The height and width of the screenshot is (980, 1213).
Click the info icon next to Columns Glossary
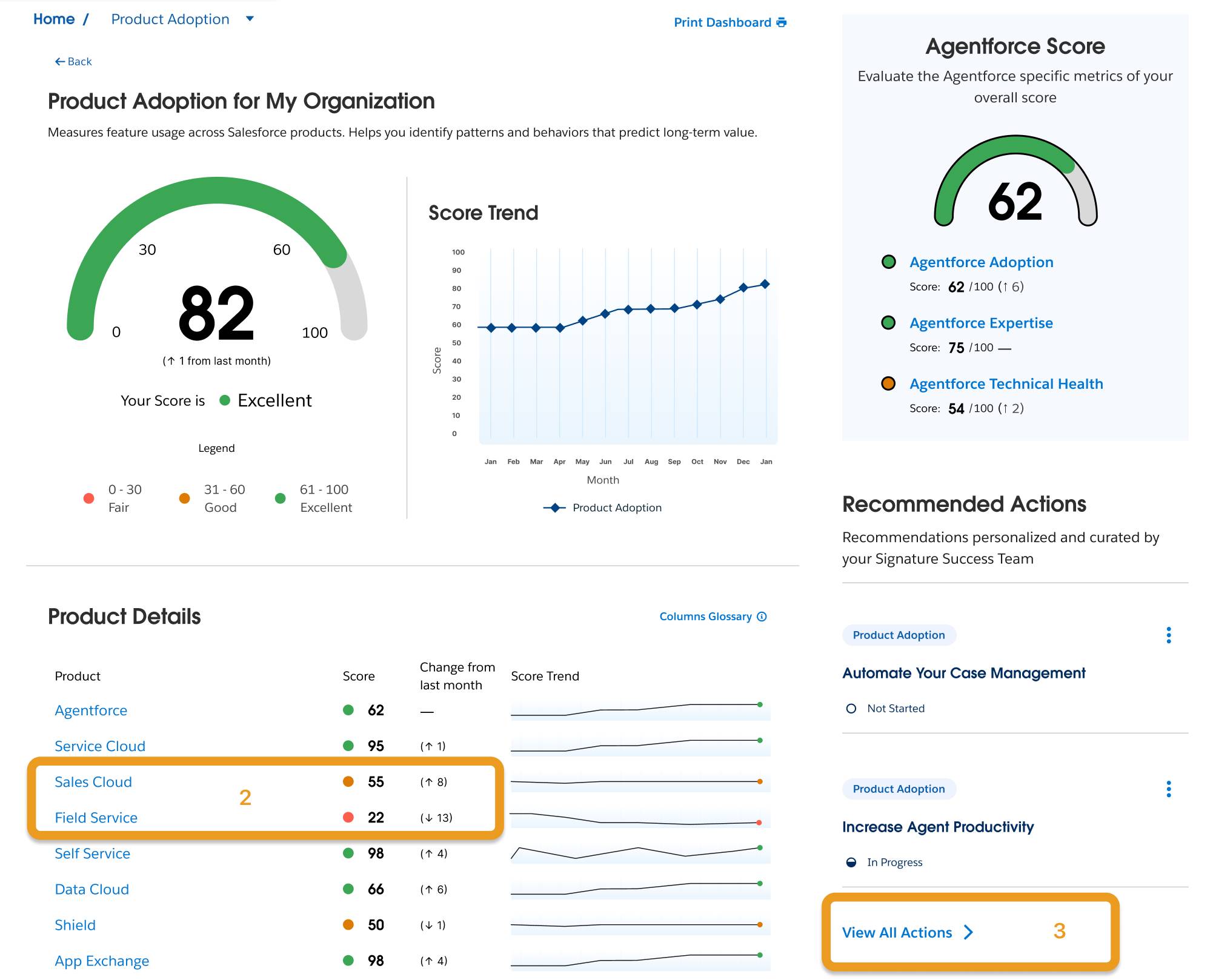pyautogui.click(x=762, y=616)
